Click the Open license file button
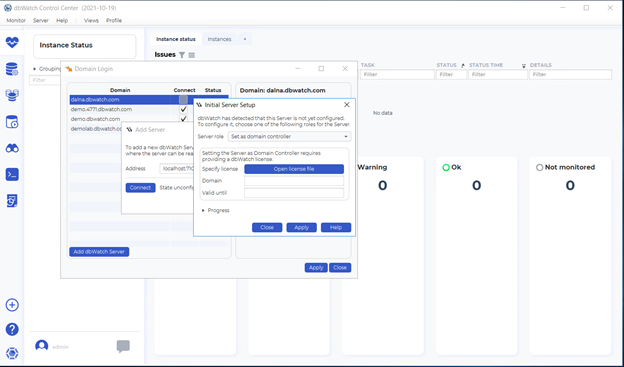Image resolution: width=624 pixels, height=367 pixels. click(x=294, y=169)
